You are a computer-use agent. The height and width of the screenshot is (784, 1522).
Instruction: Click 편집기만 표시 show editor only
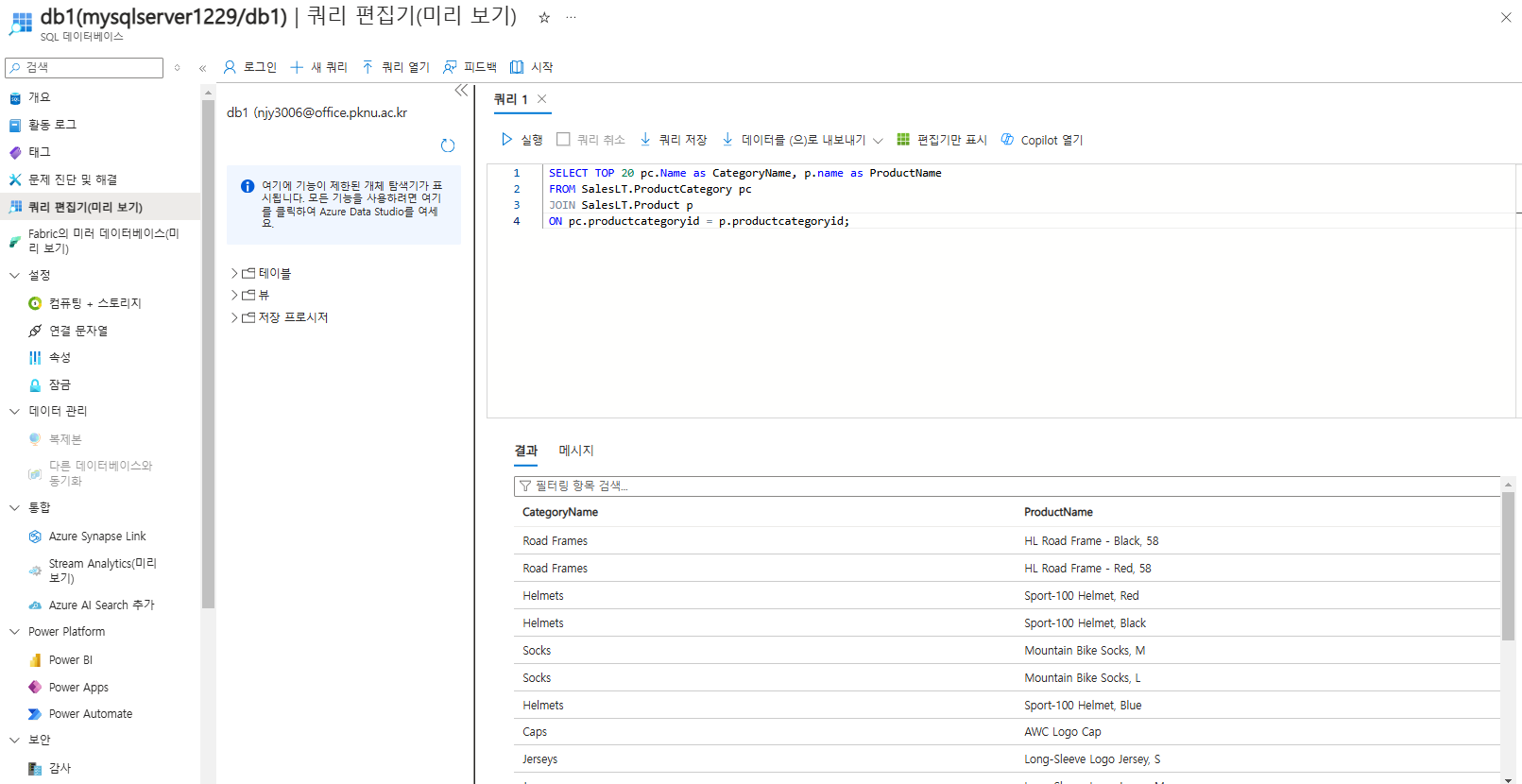(941, 140)
